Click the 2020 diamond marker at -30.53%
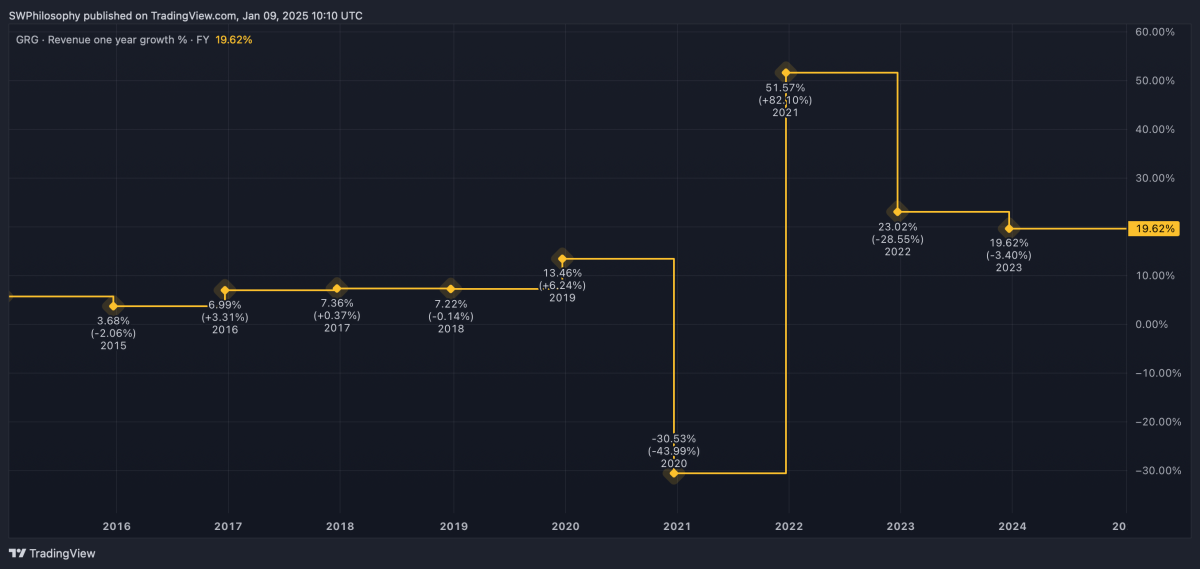The image size is (1200, 569). [x=674, y=473]
